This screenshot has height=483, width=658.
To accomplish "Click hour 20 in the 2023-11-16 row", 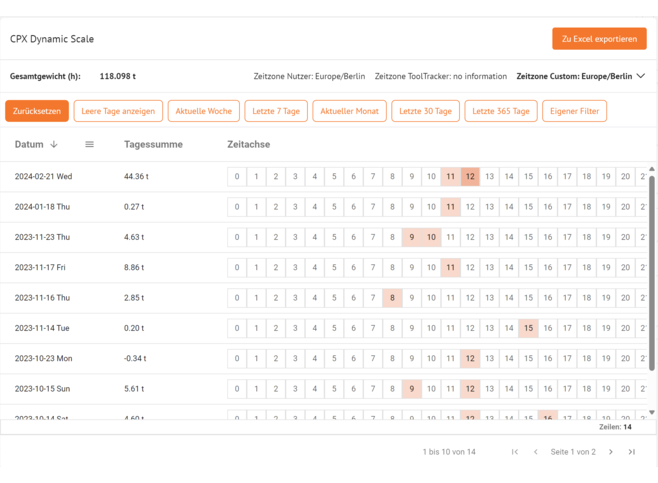I will (x=625, y=298).
